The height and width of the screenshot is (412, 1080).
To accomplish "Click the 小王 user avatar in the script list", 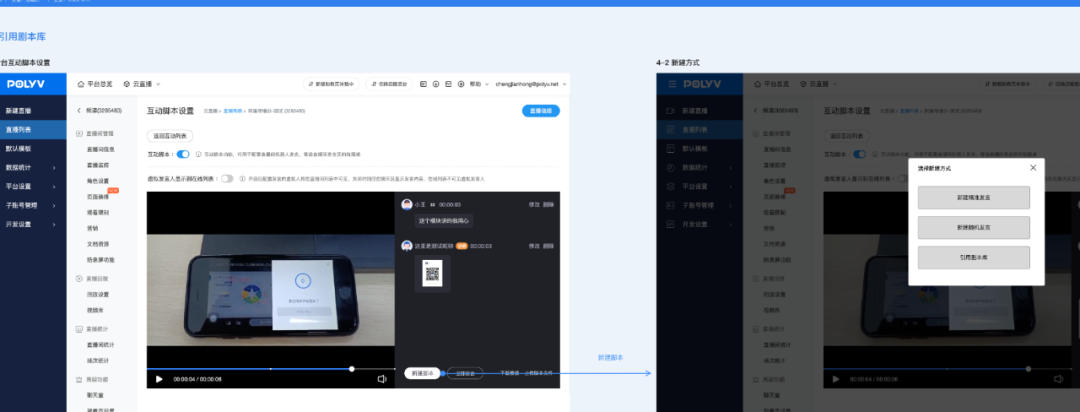I will (407, 204).
